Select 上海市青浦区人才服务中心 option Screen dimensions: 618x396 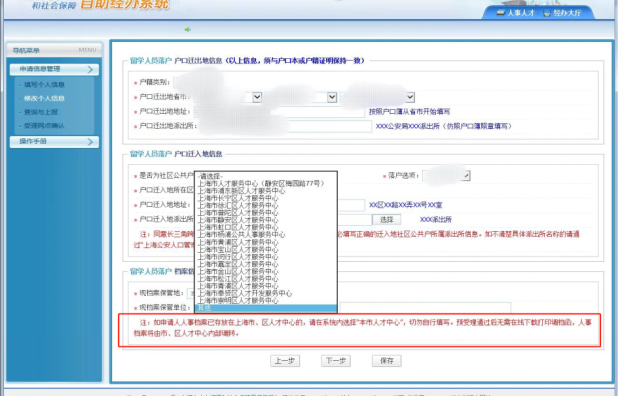(x=266, y=286)
